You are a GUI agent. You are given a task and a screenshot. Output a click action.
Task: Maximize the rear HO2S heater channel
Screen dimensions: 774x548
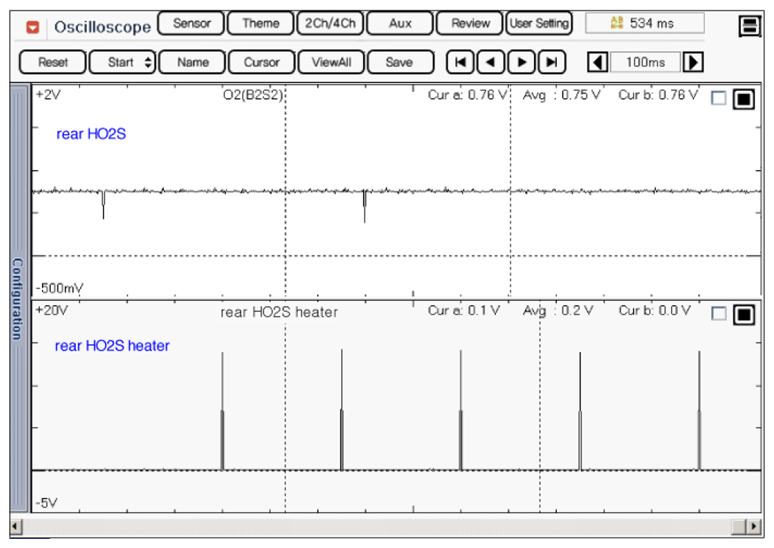tap(743, 314)
